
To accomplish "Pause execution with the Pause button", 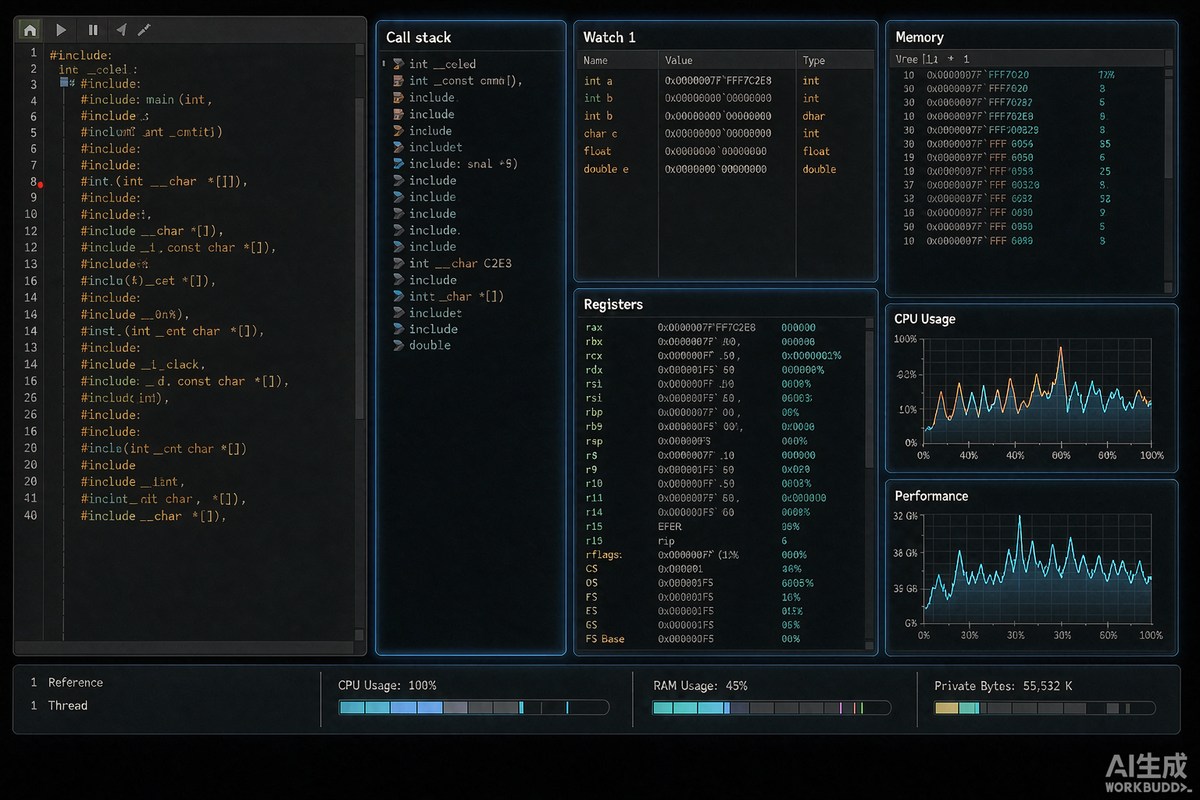I will pyautogui.click(x=93, y=30).
